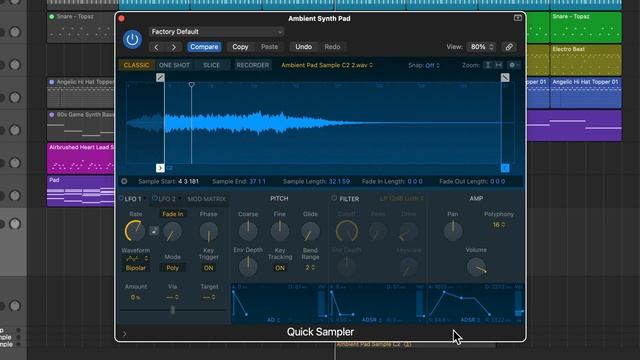Click the sample start marker handle
The image size is (640, 360).
click(160, 168)
